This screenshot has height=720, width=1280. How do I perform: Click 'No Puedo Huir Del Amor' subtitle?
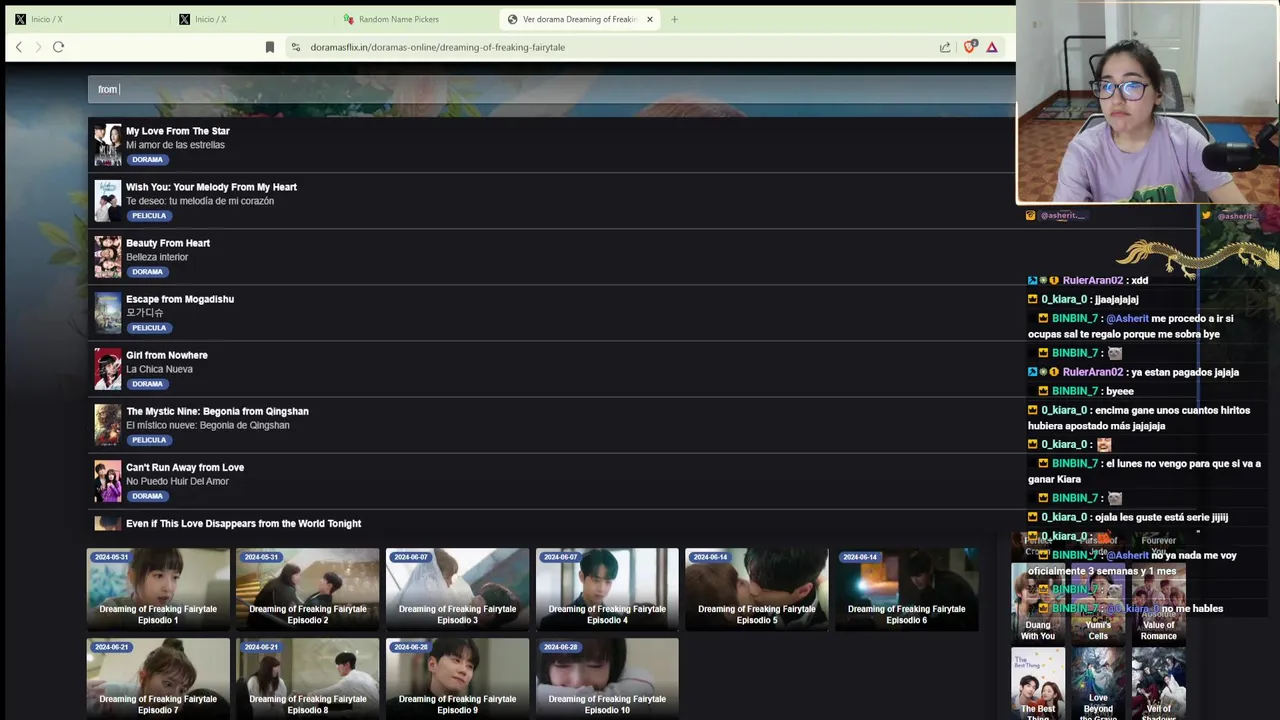[x=177, y=481]
